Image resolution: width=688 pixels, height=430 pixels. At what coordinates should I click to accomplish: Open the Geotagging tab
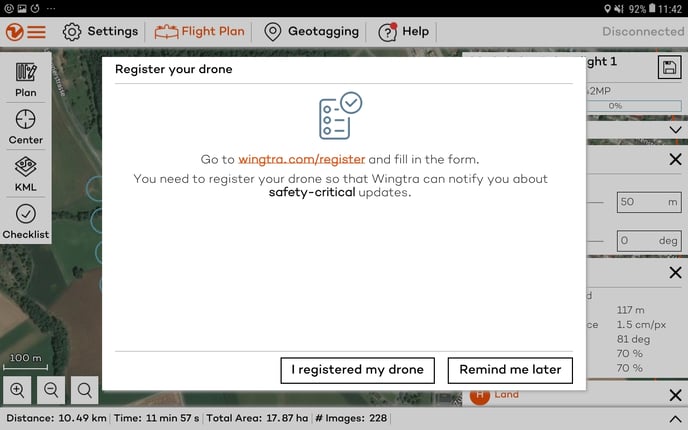(311, 32)
